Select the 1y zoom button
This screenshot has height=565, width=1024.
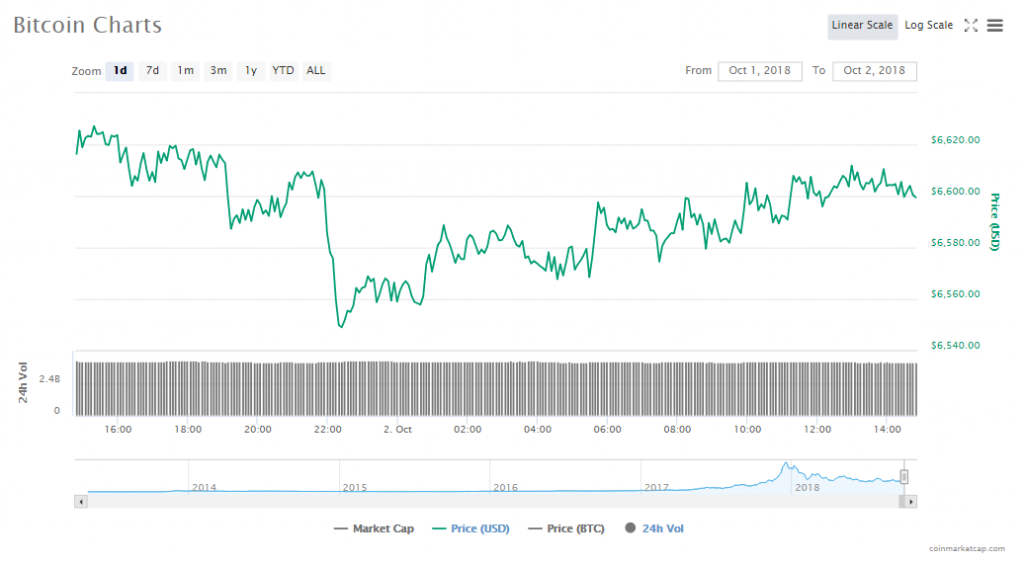pyautogui.click(x=251, y=71)
